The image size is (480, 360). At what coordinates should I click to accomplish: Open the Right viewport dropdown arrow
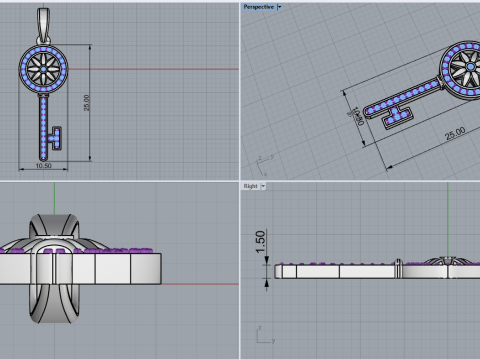pos(263,186)
